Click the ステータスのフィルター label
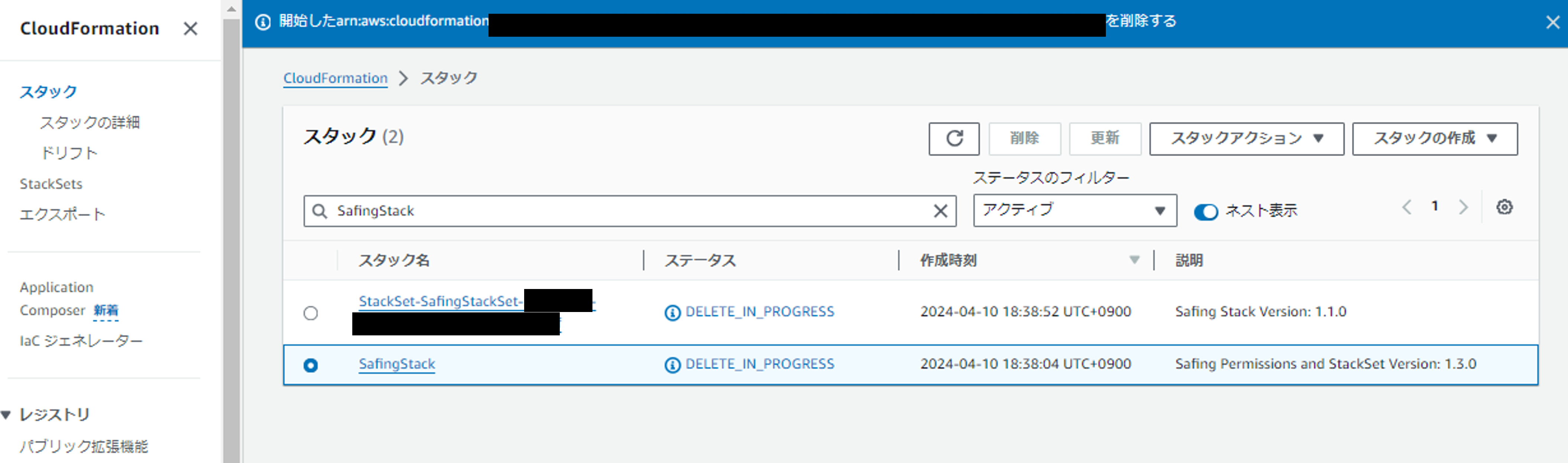This screenshot has width=1568, height=463. pyautogui.click(x=1051, y=178)
